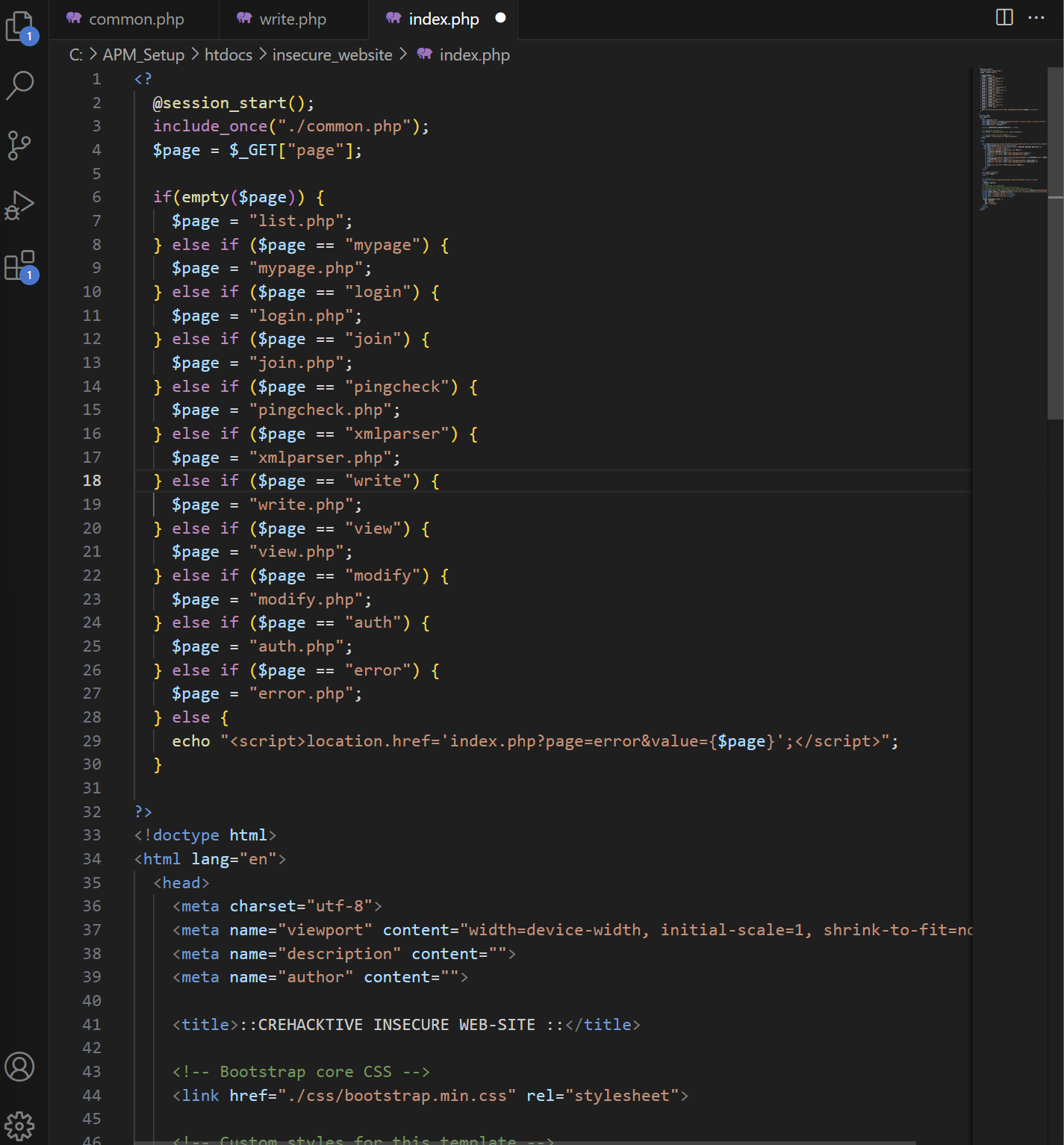The image size is (1064, 1145).
Task: Select the index.php tab
Action: [x=444, y=19]
